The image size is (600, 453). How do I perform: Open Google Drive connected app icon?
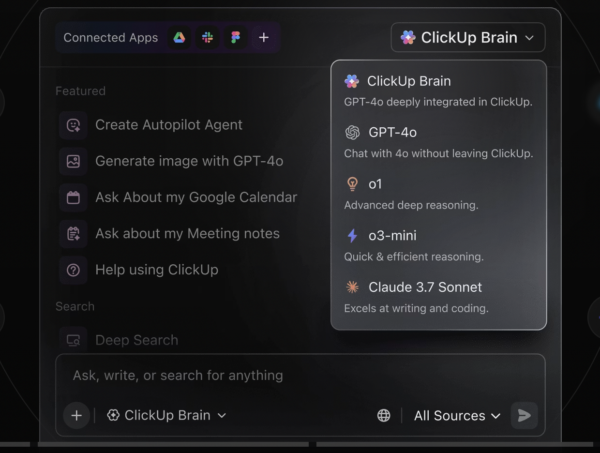point(179,37)
